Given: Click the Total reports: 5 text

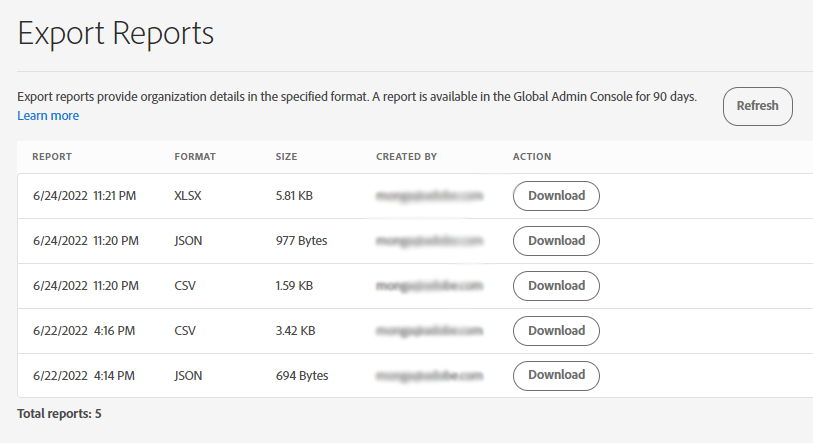Looking at the screenshot, I should [x=59, y=413].
